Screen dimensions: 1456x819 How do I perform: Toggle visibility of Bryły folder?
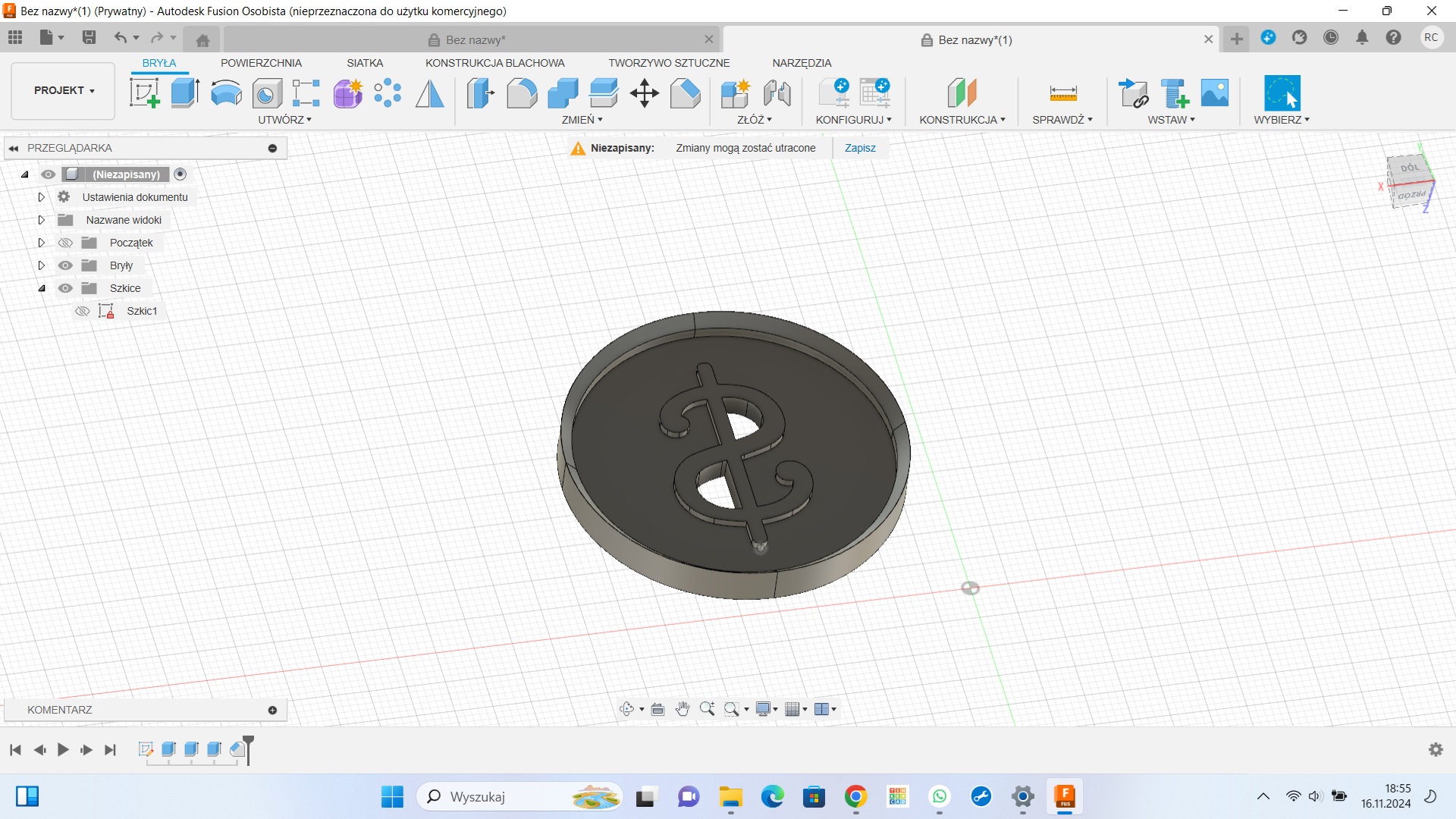[66, 265]
